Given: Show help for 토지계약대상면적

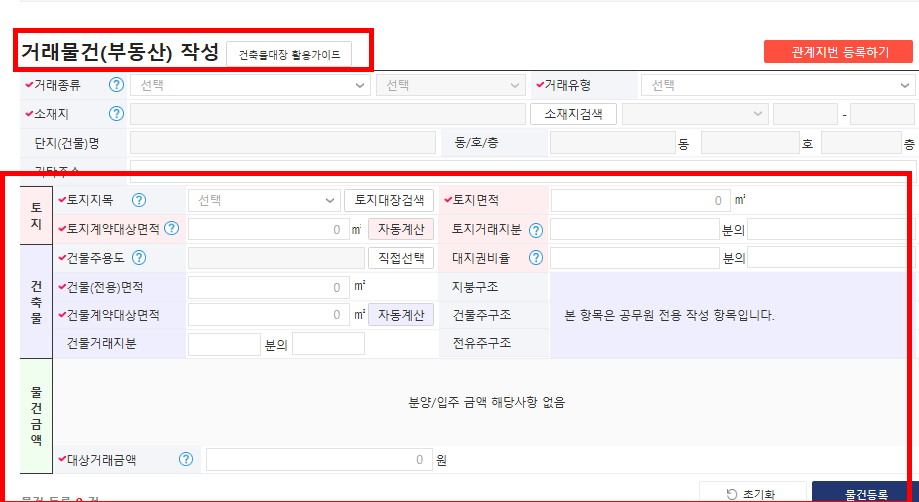Looking at the screenshot, I should (x=172, y=228).
